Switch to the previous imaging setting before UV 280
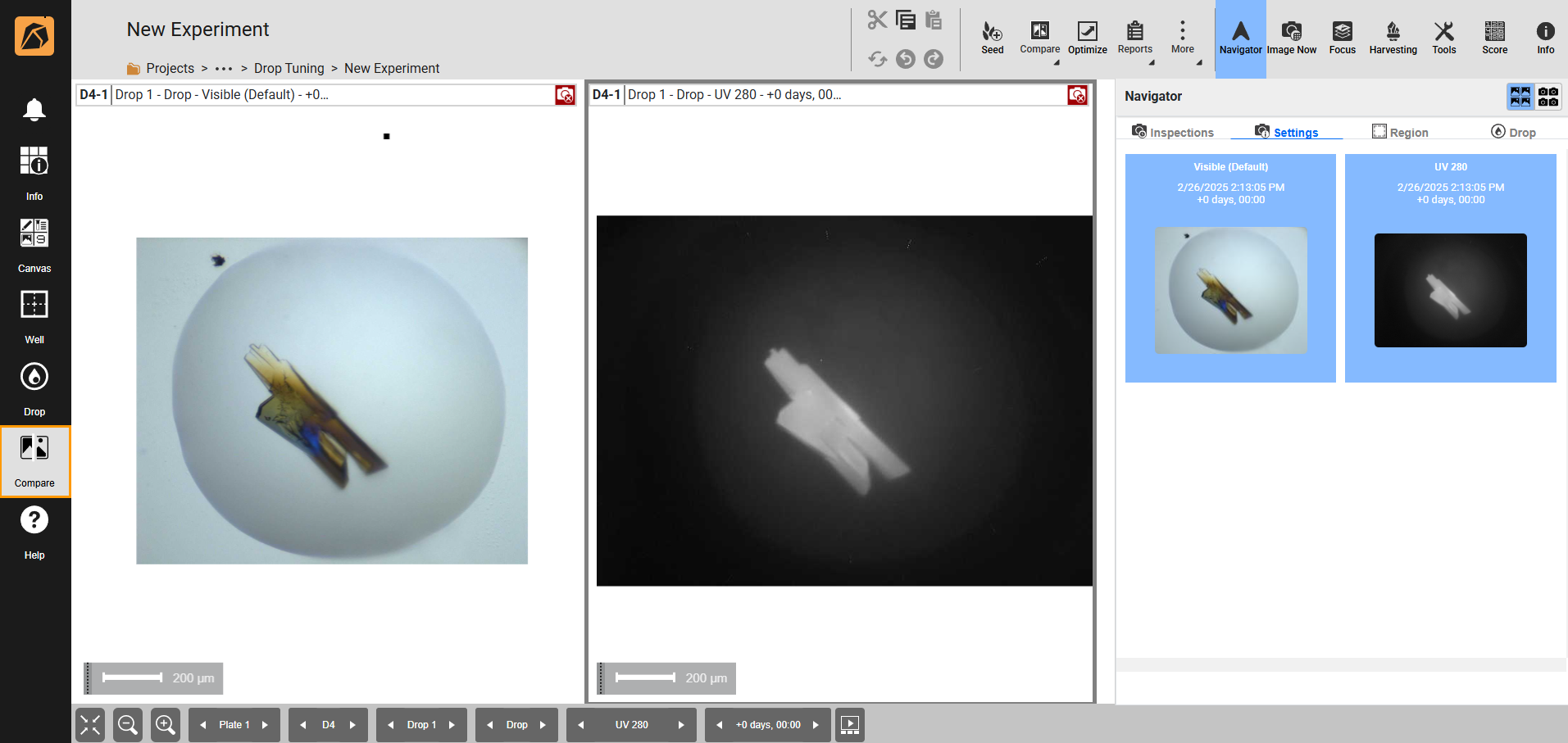 pos(581,725)
